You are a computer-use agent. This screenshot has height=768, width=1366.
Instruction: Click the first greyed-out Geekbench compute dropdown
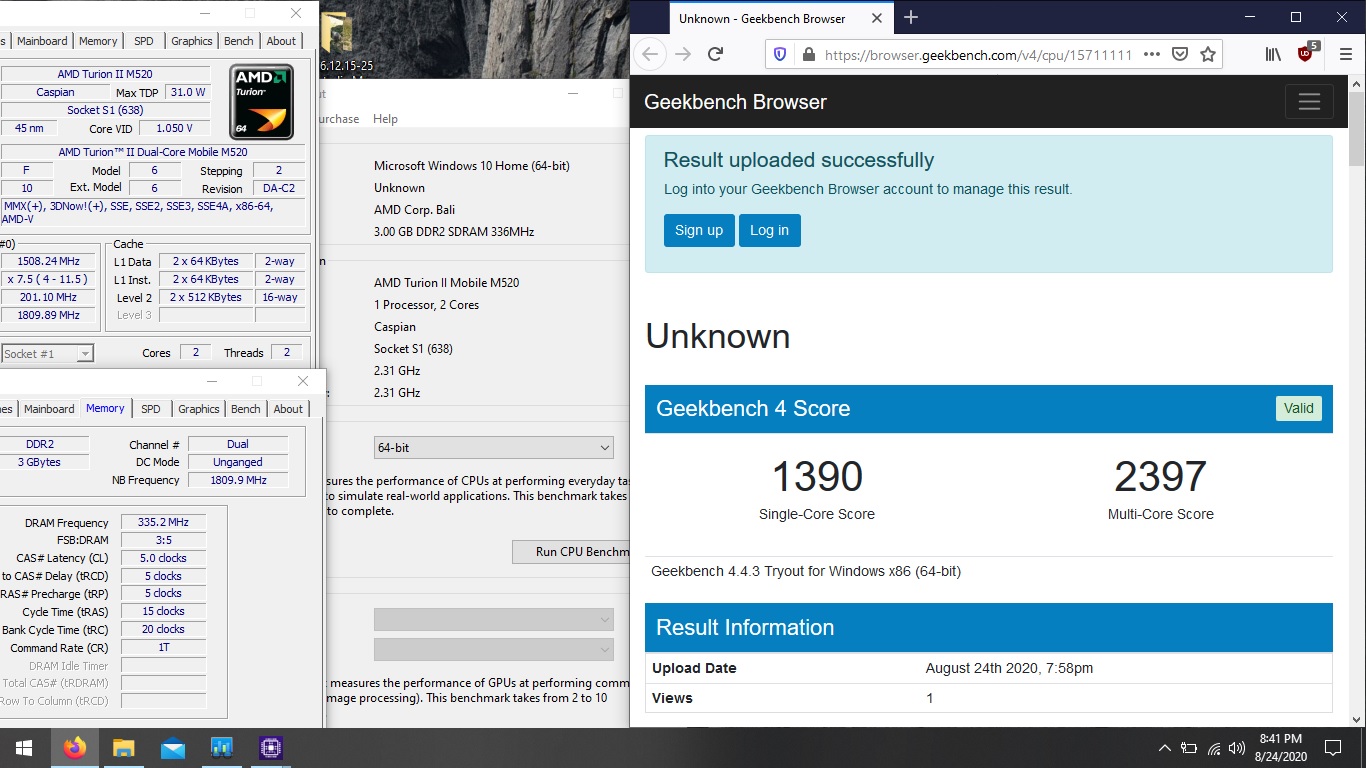[x=494, y=619]
